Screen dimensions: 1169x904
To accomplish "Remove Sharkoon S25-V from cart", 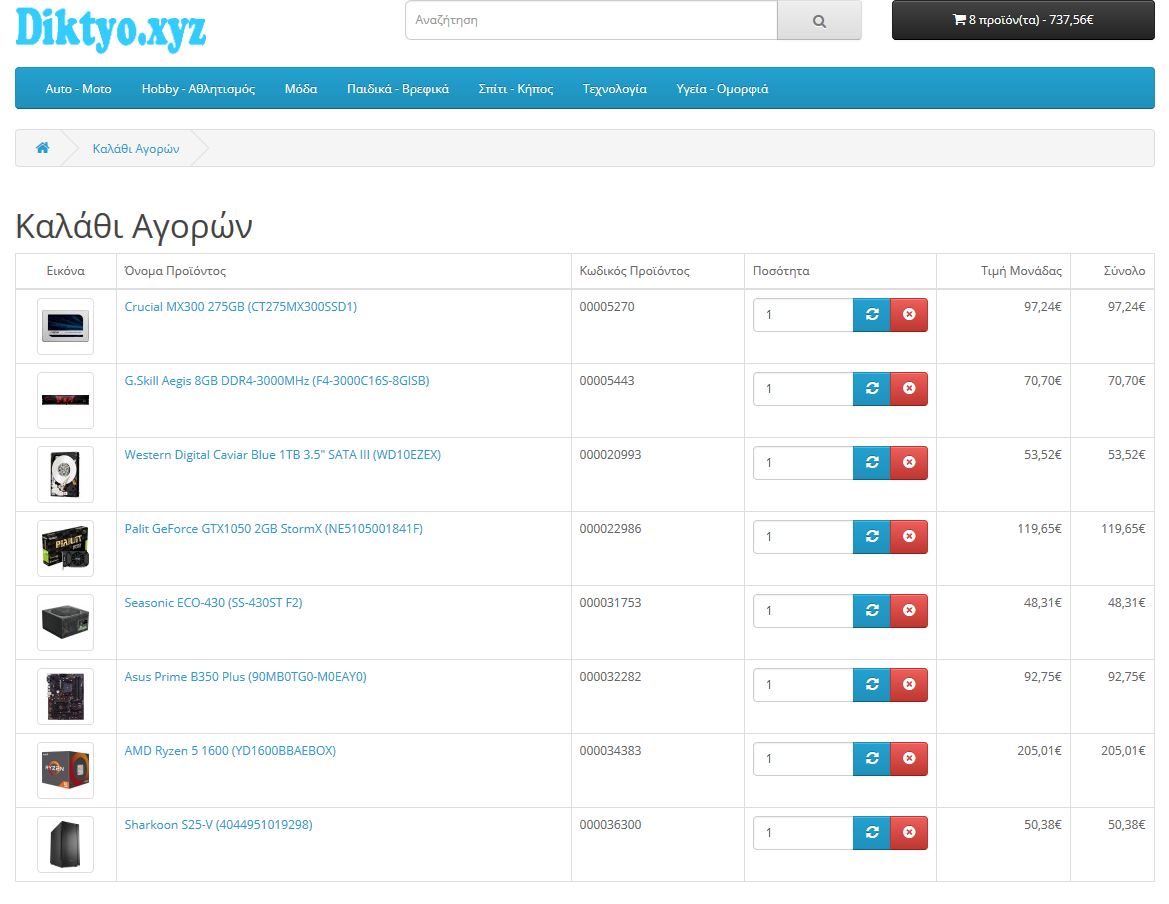I will 909,832.
